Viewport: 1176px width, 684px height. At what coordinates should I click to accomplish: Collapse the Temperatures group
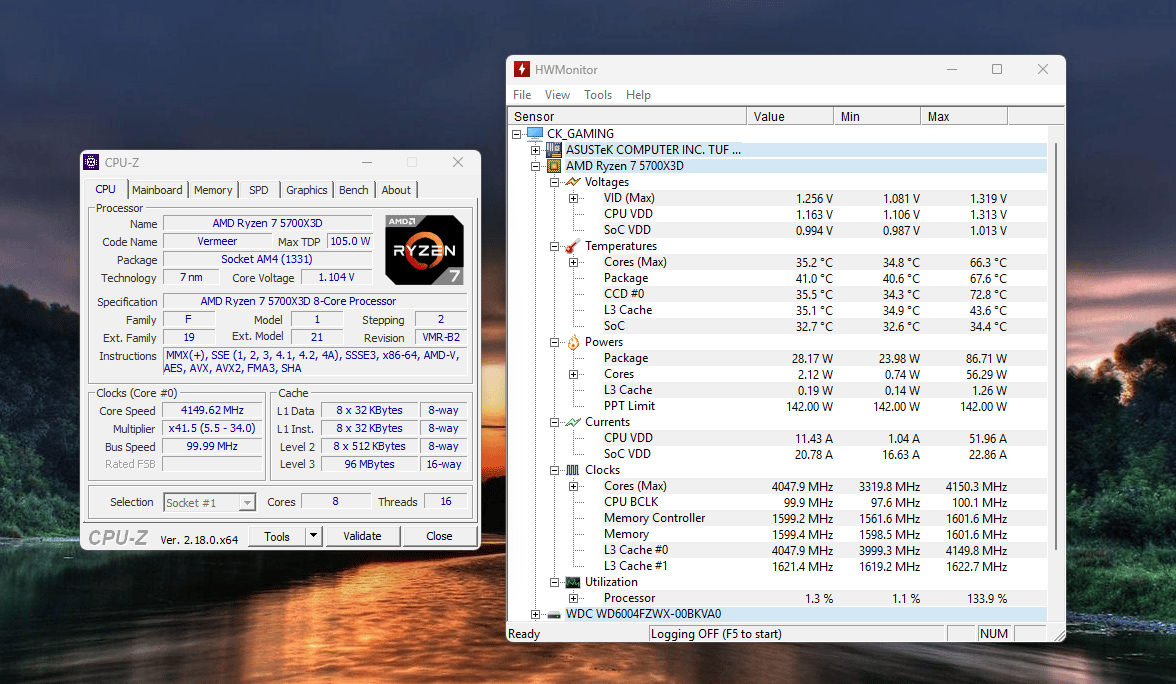[x=554, y=246]
